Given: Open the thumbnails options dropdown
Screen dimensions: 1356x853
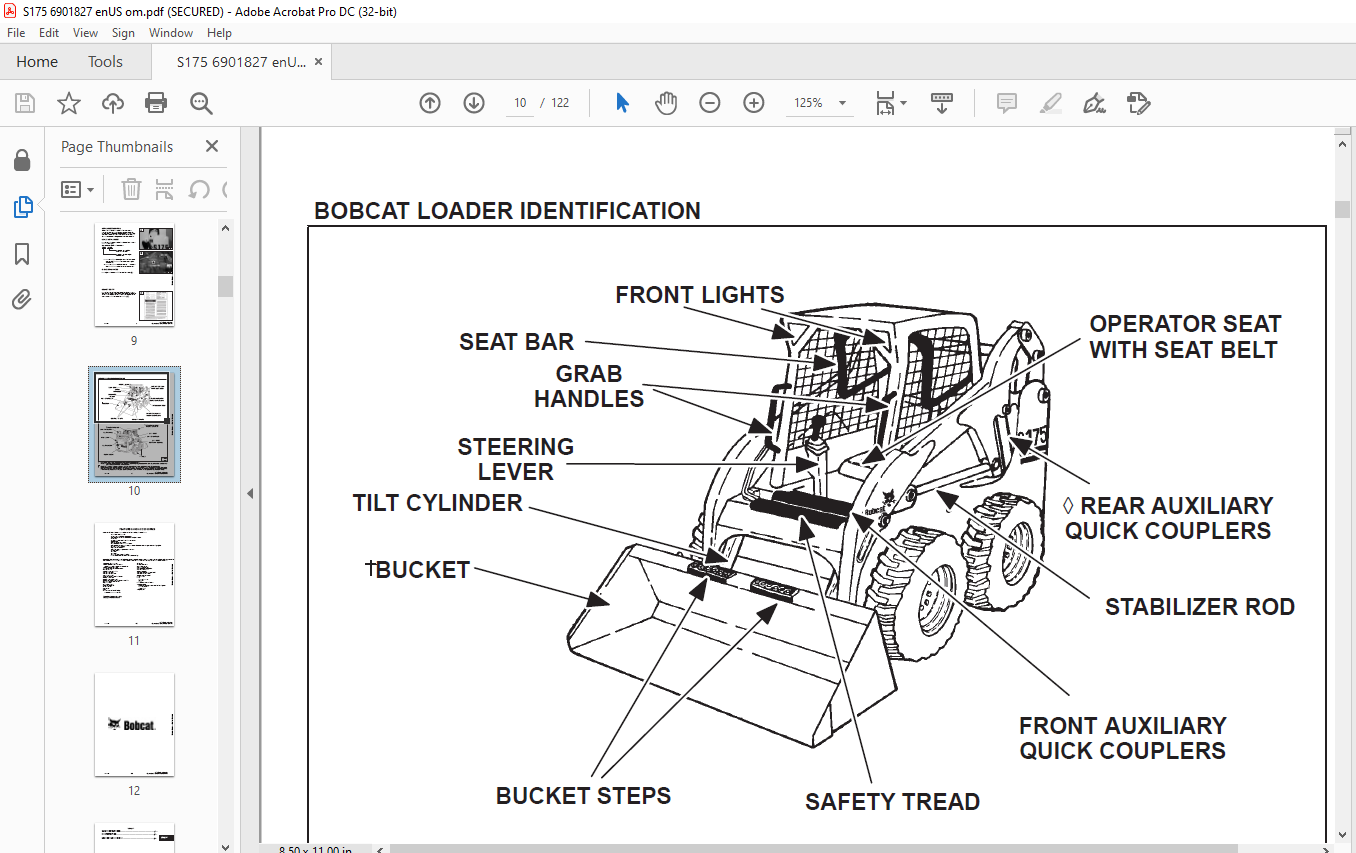Looking at the screenshot, I should pos(77,189).
